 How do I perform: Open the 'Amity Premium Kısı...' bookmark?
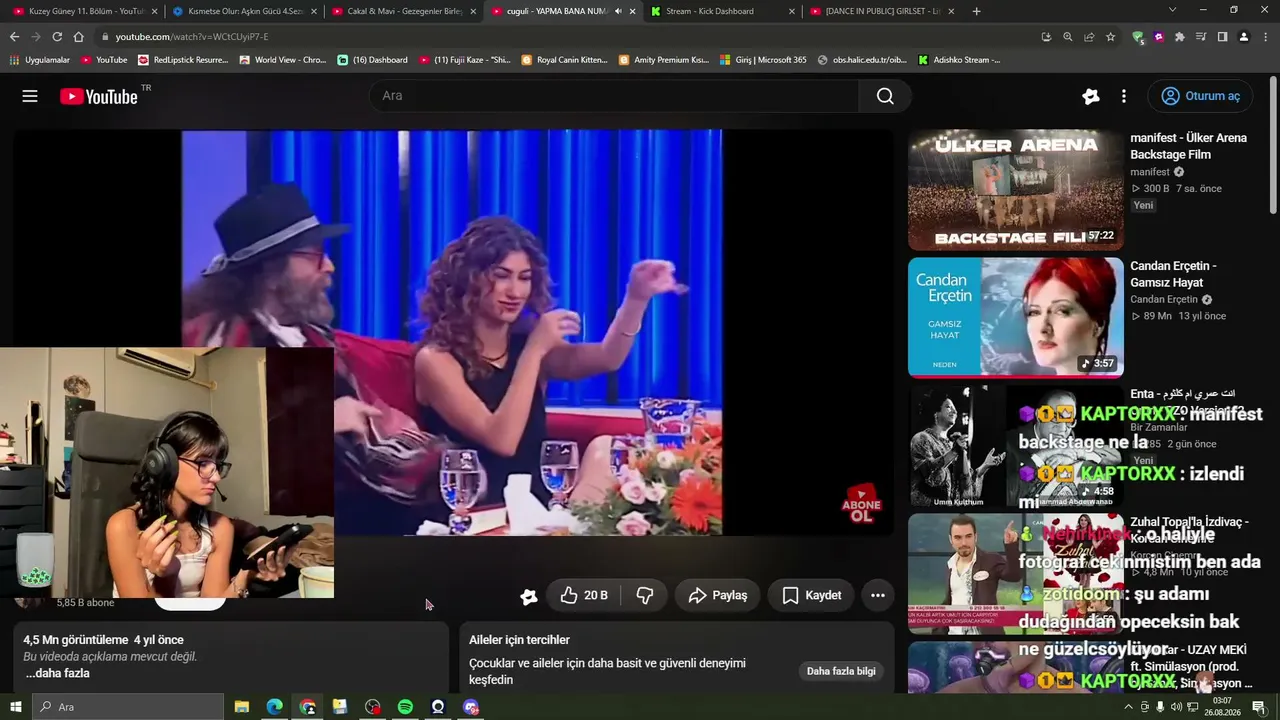[x=663, y=60]
